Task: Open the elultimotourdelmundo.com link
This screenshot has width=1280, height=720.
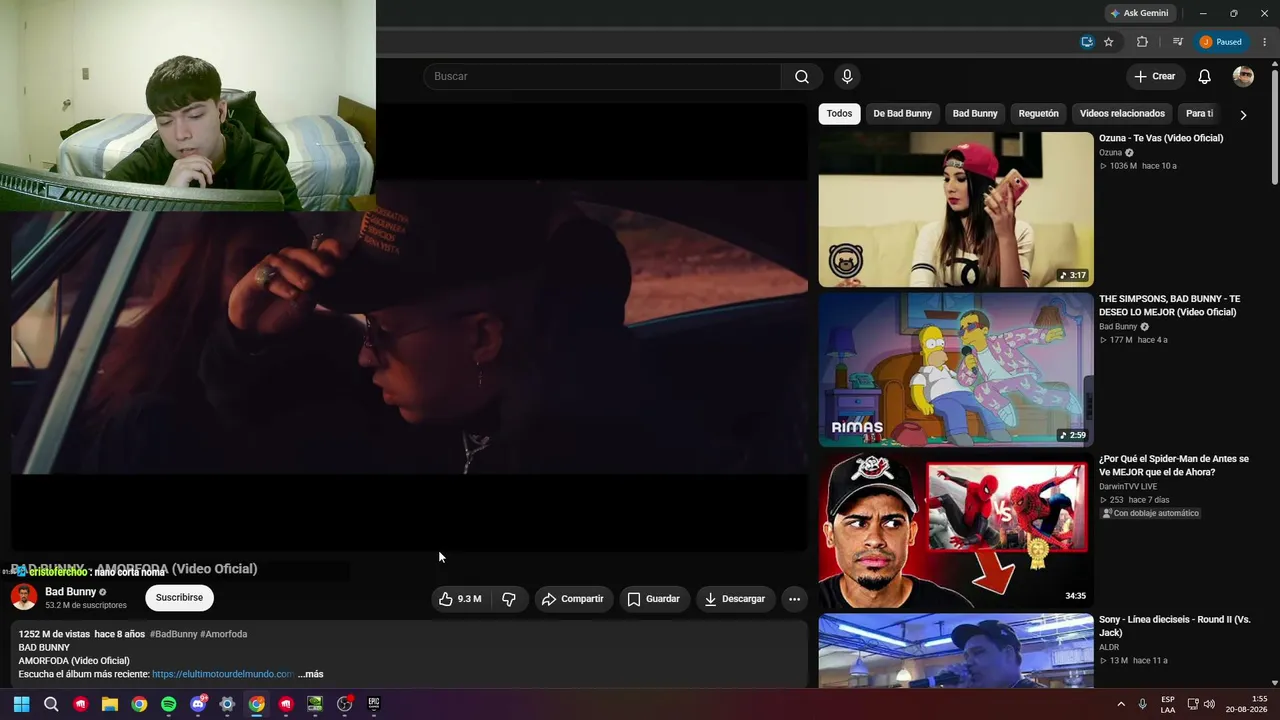Action: click(x=223, y=674)
